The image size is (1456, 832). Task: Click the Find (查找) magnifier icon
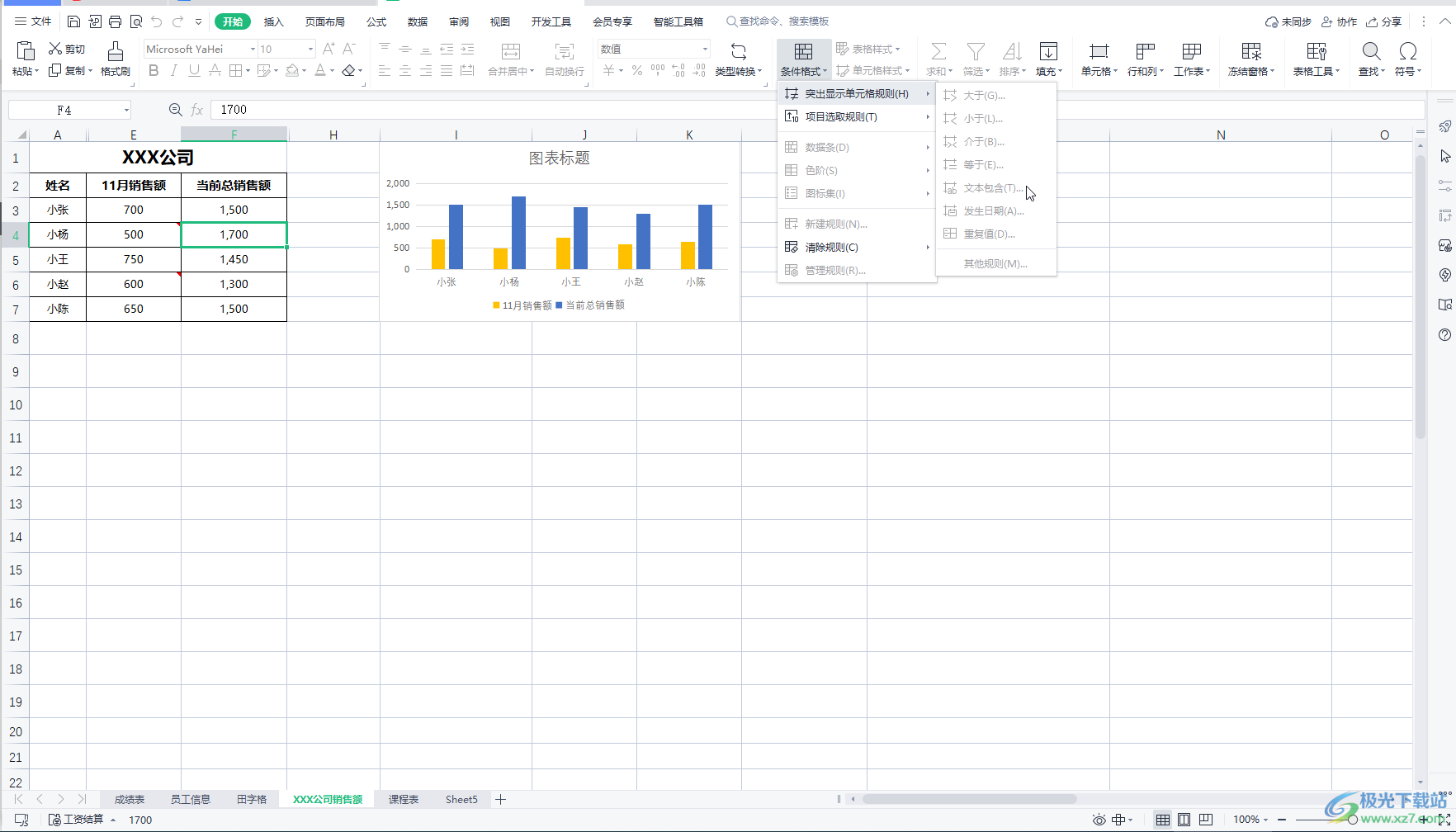pyautogui.click(x=1371, y=52)
